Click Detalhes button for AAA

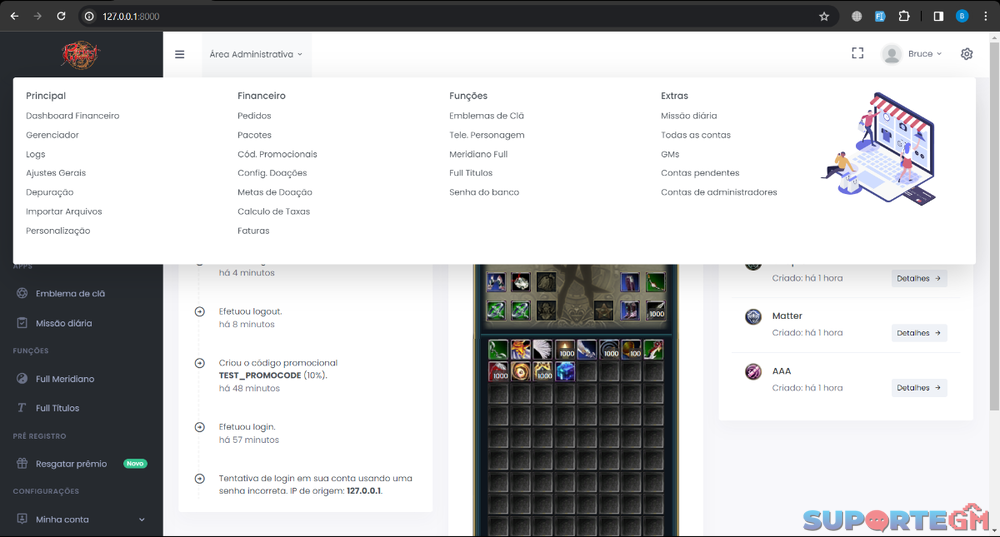(x=919, y=388)
